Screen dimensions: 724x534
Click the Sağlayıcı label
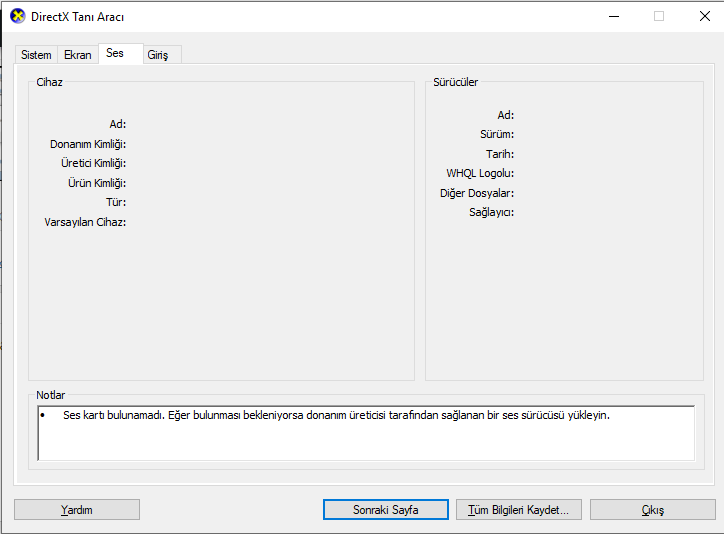[x=491, y=212]
